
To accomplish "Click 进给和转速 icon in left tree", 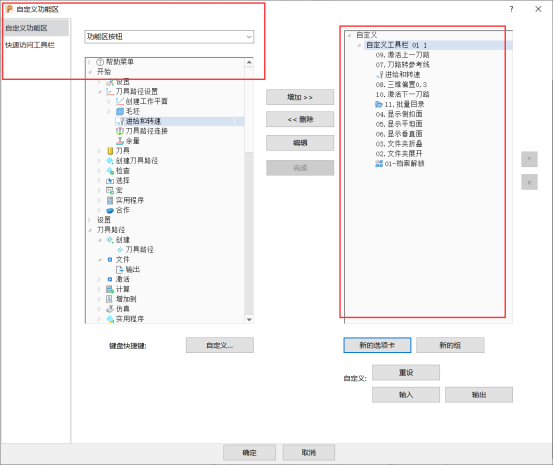I will pyautogui.click(x=120, y=121).
